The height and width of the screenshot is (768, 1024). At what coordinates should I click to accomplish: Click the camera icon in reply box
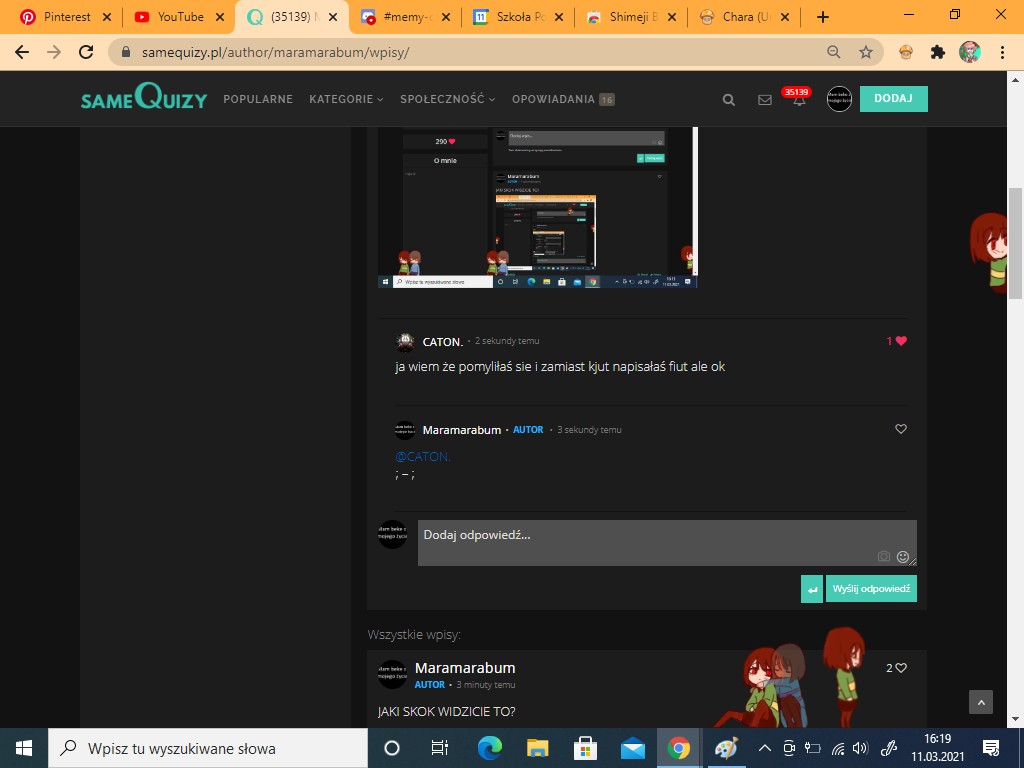click(x=884, y=556)
